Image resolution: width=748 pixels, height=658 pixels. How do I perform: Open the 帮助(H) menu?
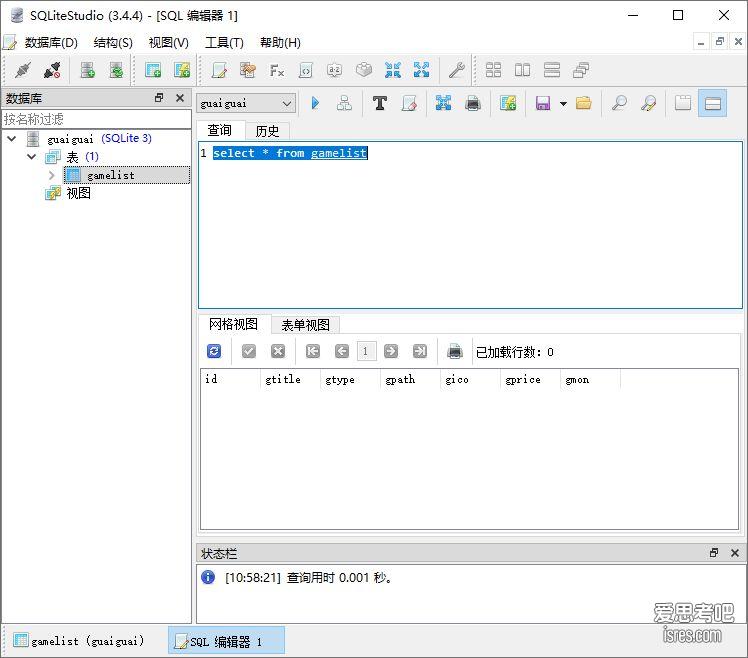[x=280, y=42]
